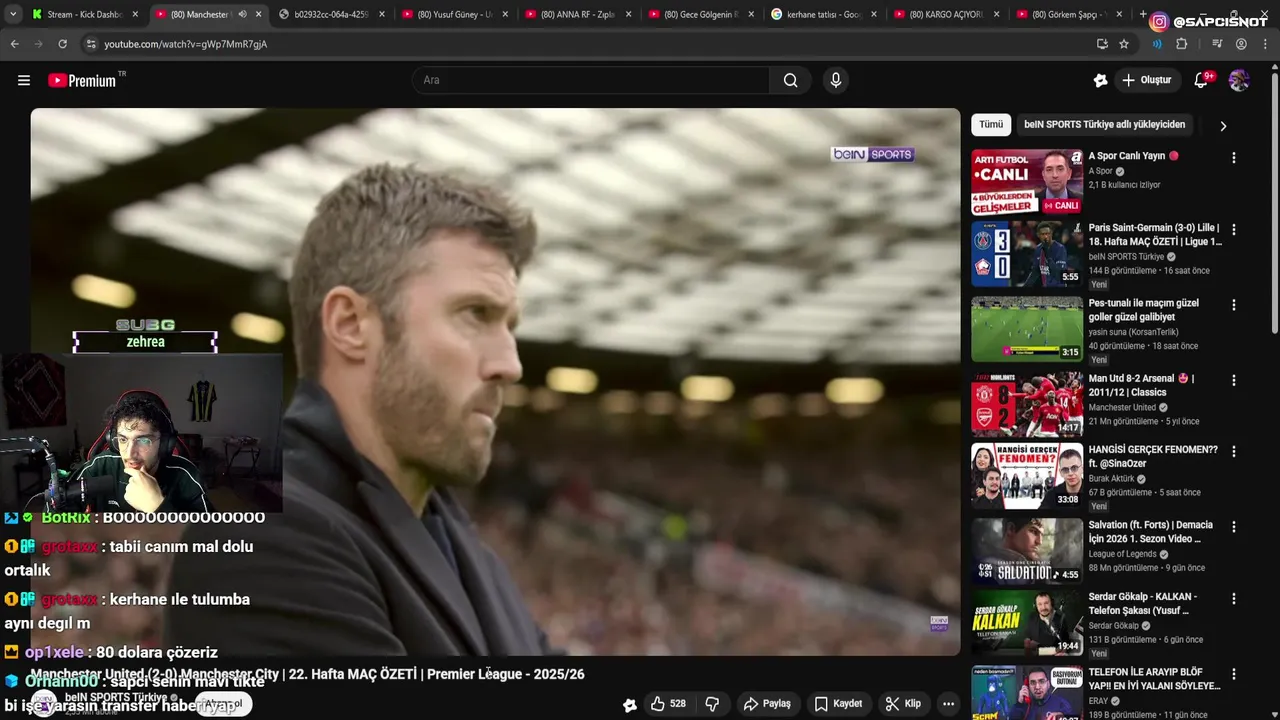Open the Man Utd 8-2 Arsenal thumbnail

pos(1027,404)
